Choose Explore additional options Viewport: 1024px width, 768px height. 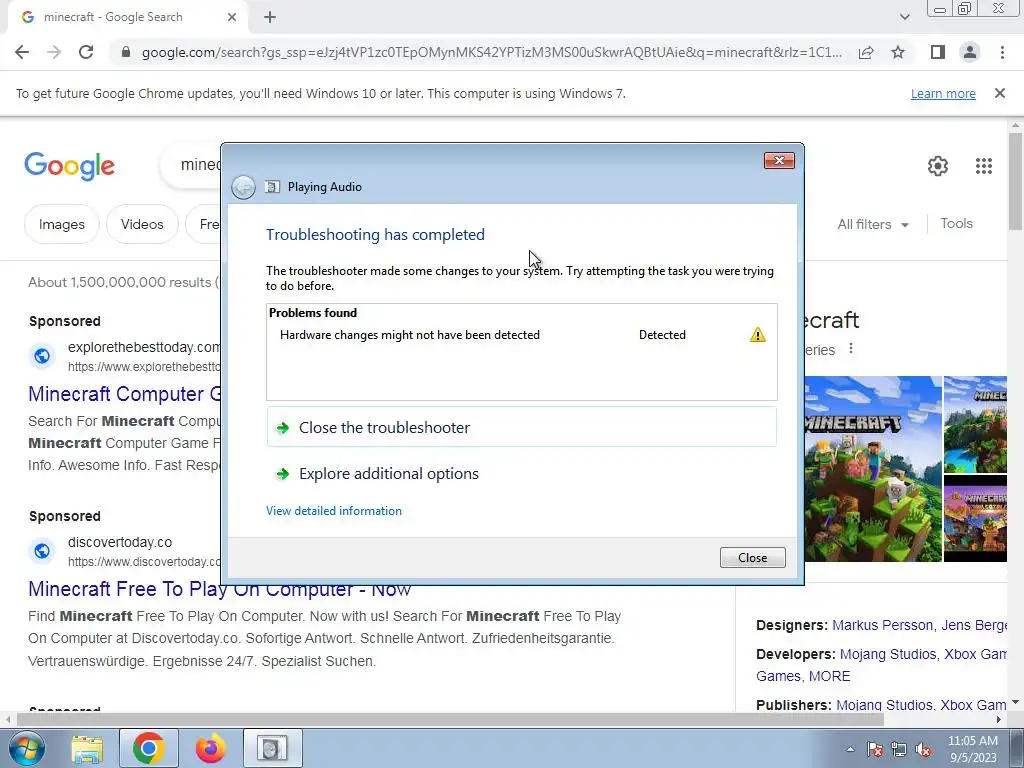[389, 473]
